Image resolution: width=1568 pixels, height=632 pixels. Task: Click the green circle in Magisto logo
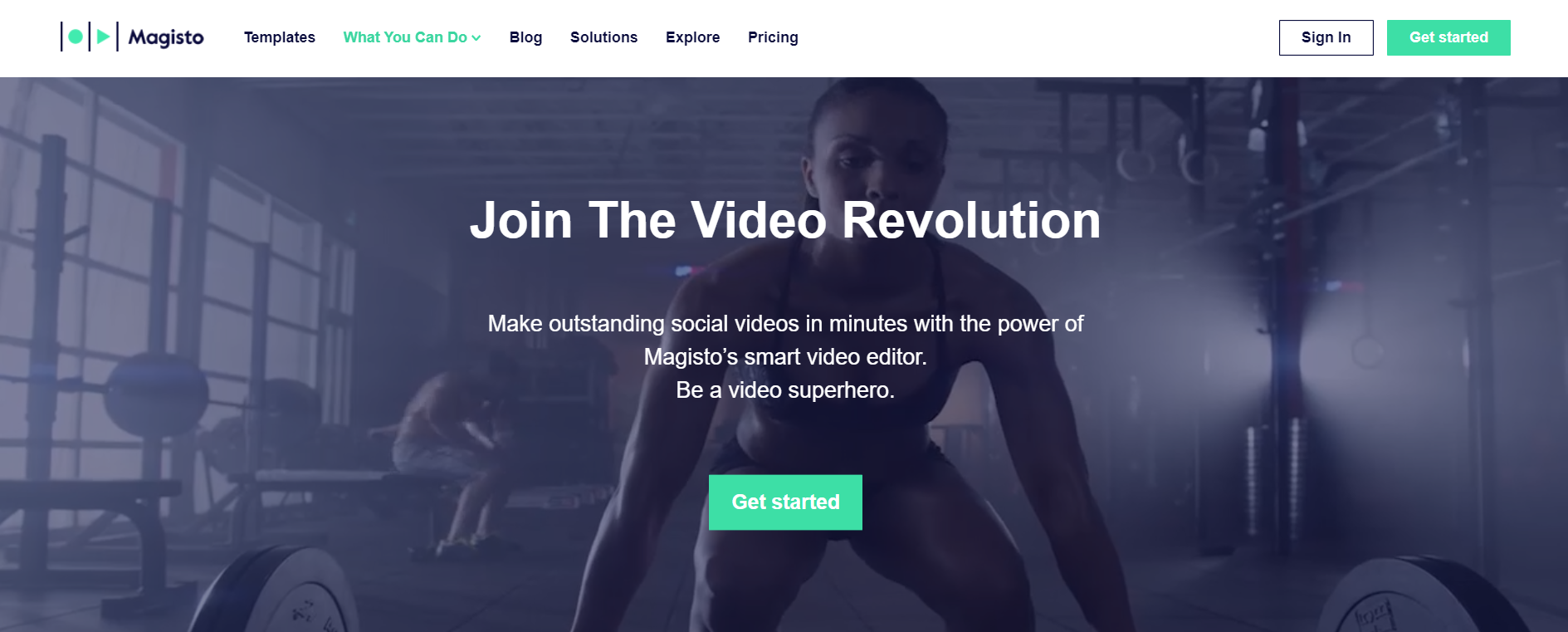point(76,37)
